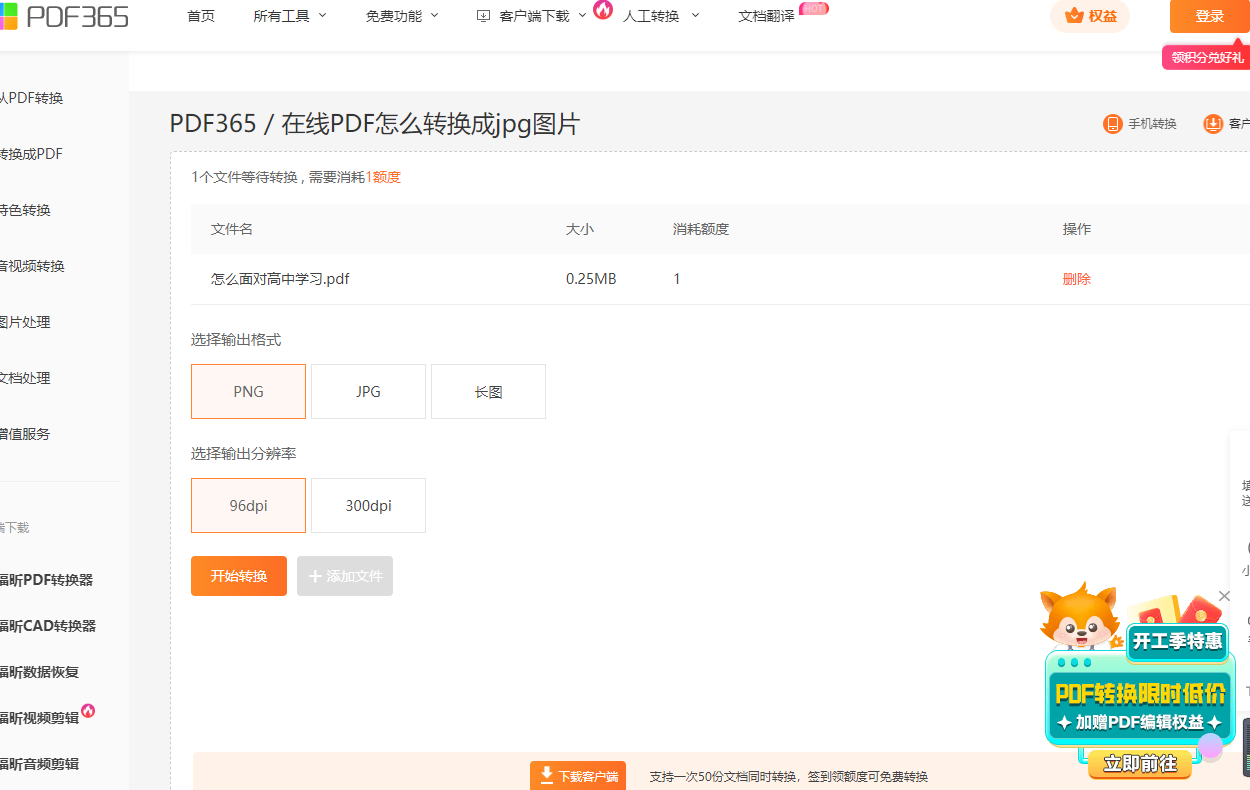Click the HOT badge next to 文档翻译

(814, 8)
